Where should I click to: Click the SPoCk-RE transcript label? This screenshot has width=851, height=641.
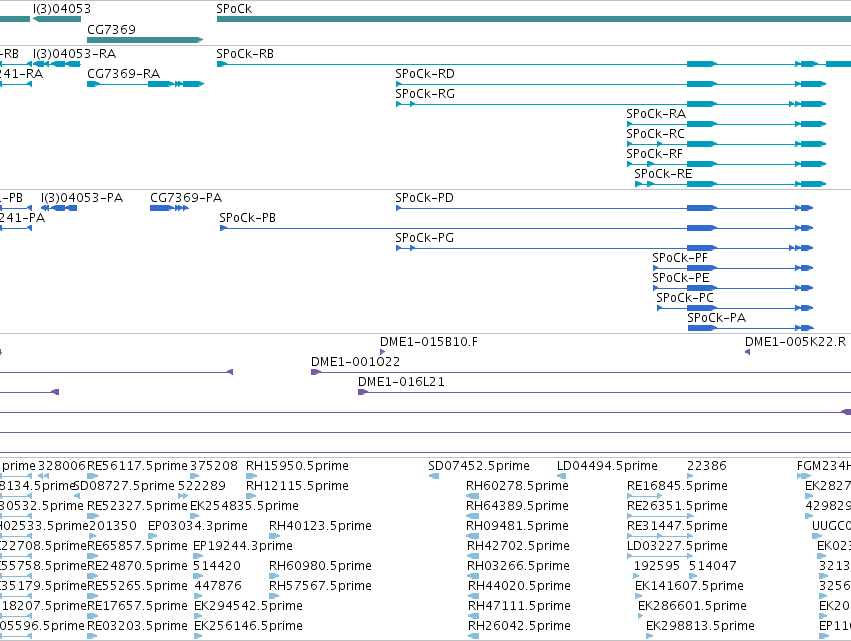coord(663,174)
